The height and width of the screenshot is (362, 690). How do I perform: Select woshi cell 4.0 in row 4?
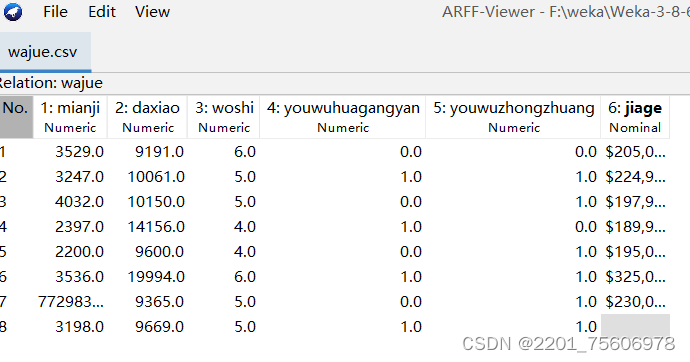tap(224, 227)
